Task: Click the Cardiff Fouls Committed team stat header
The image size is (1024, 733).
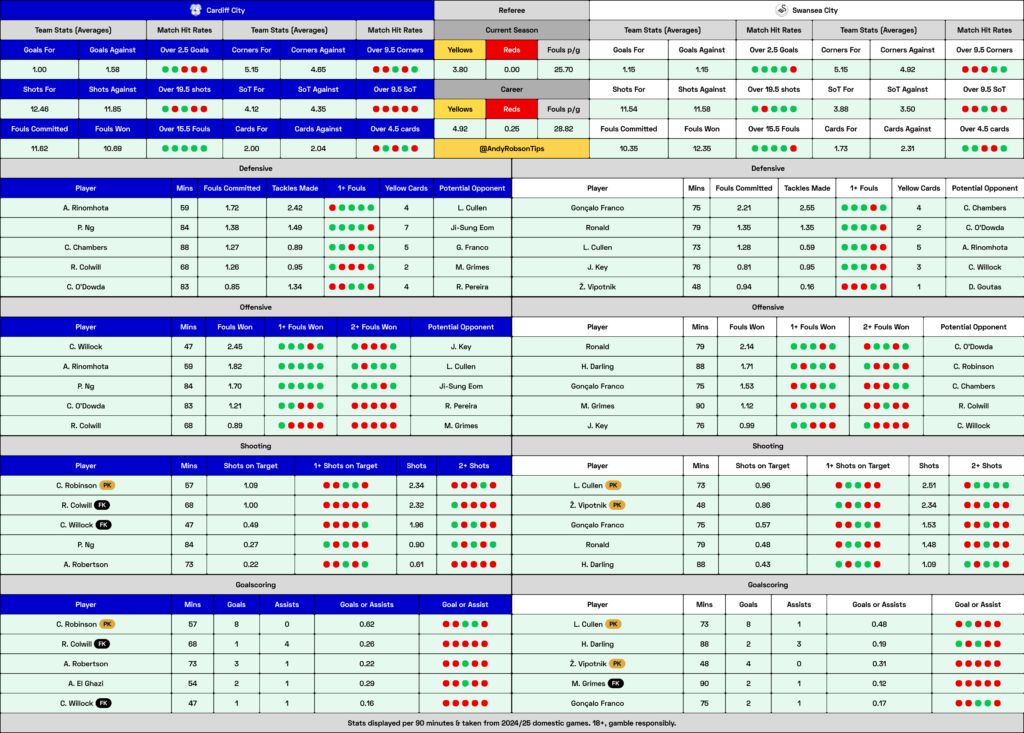Action: [x=39, y=129]
